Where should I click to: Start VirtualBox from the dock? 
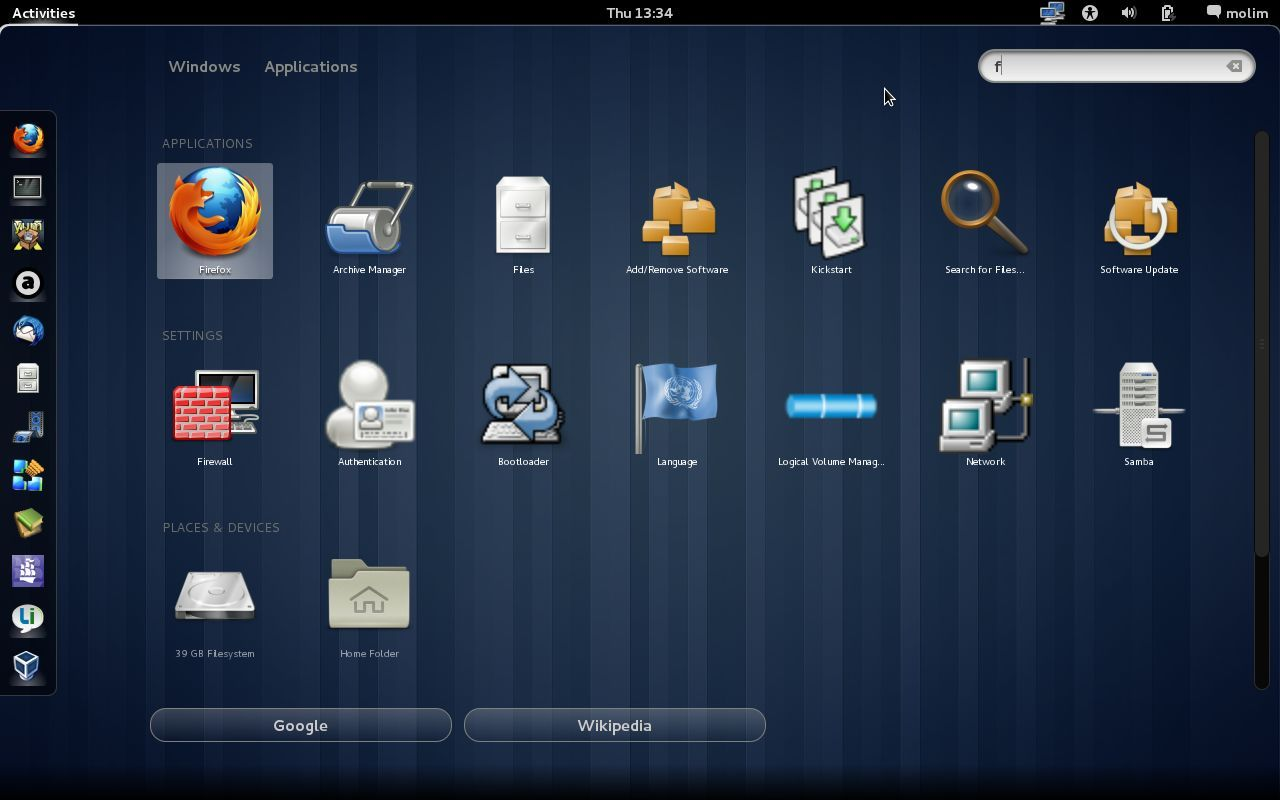point(27,665)
